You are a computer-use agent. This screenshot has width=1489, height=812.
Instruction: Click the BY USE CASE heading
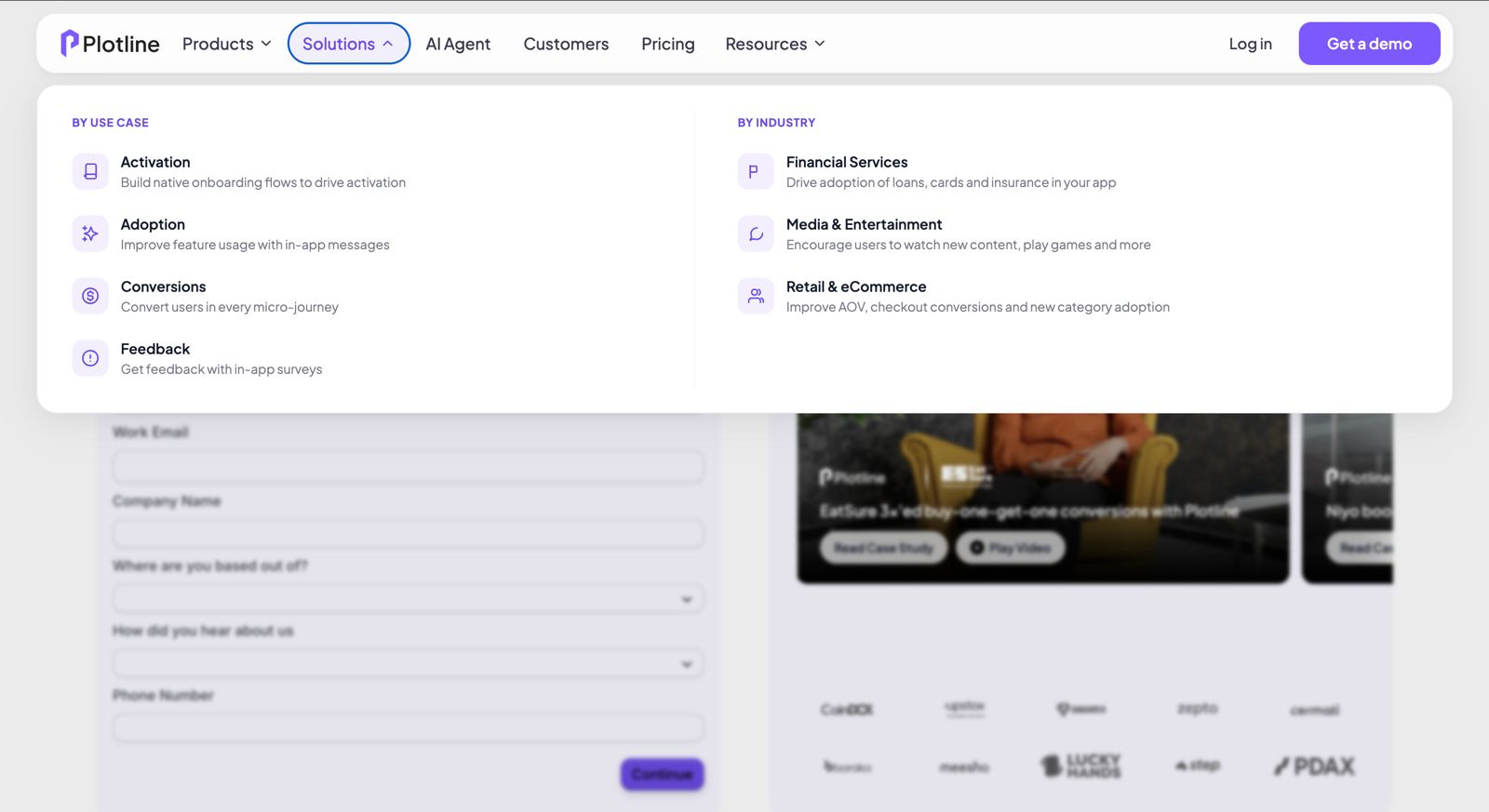click(111, 123)
